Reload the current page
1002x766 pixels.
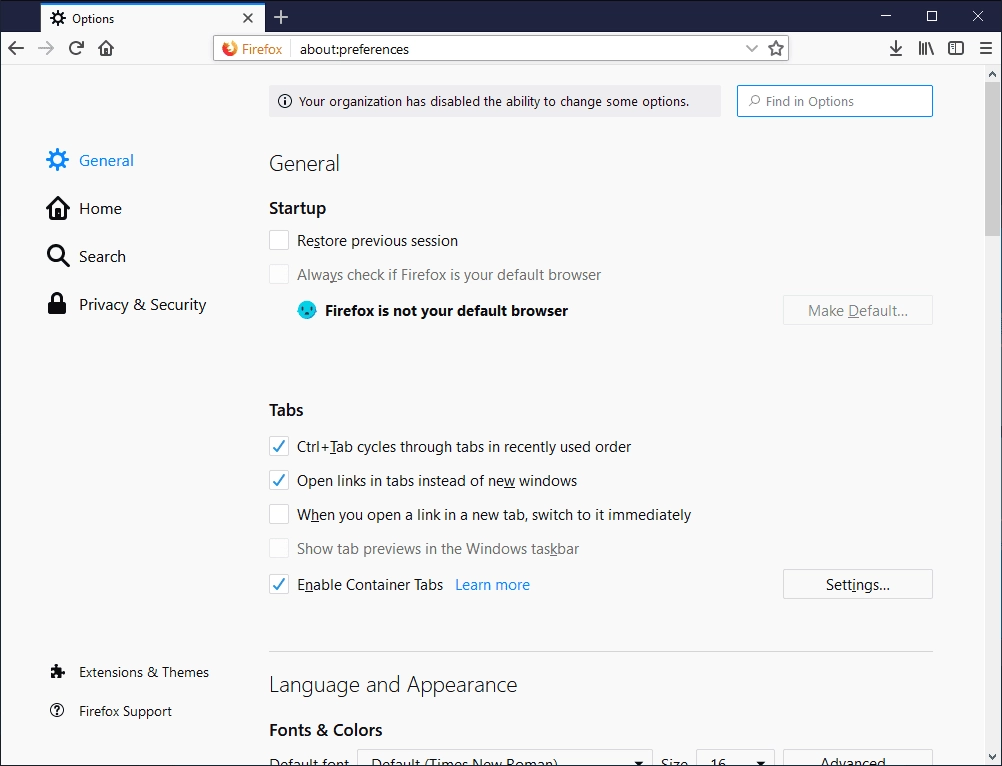(76, 49)
